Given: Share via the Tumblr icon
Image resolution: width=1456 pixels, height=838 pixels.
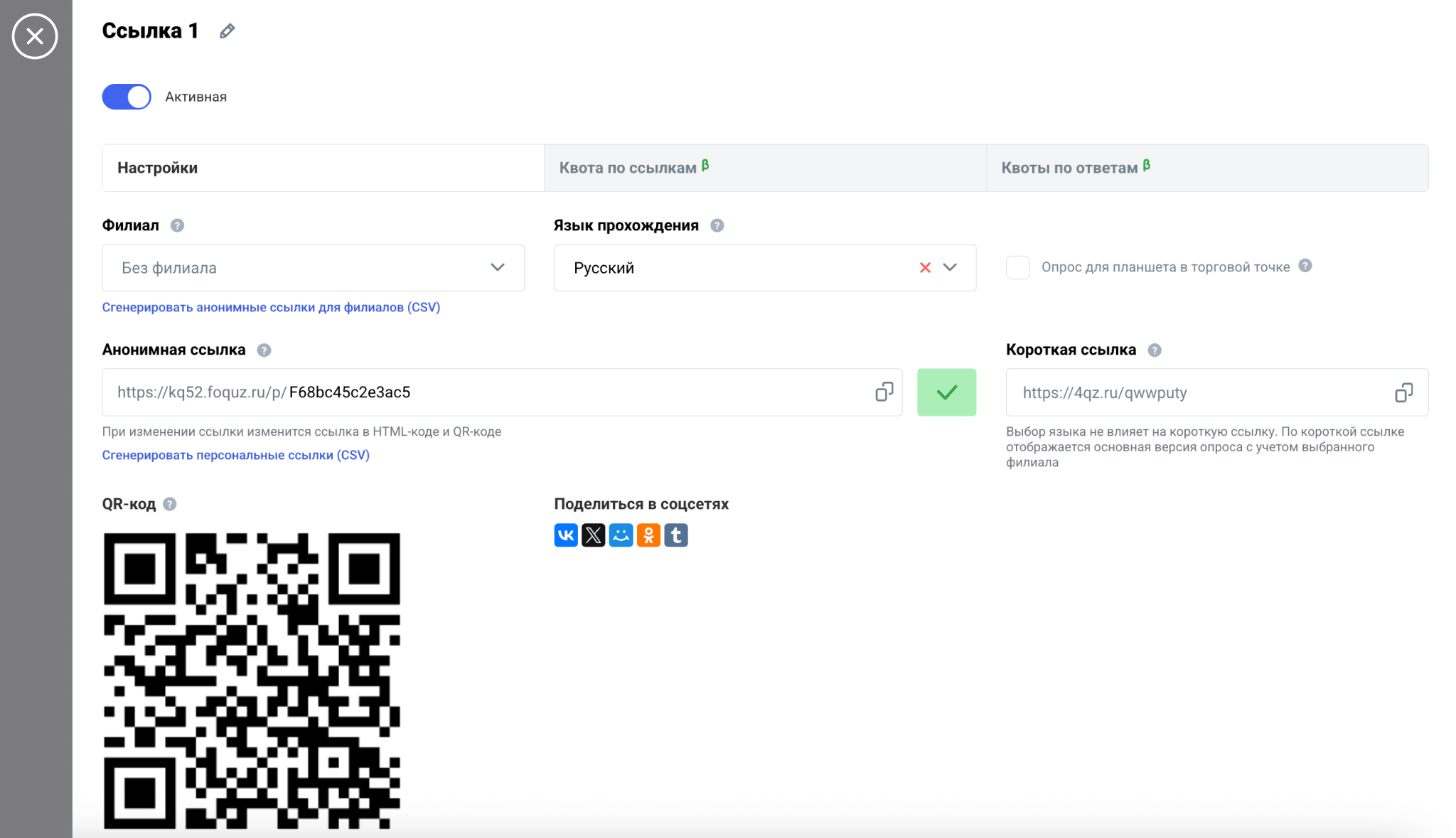Looking at the screenshot, I should pos(676,535).
